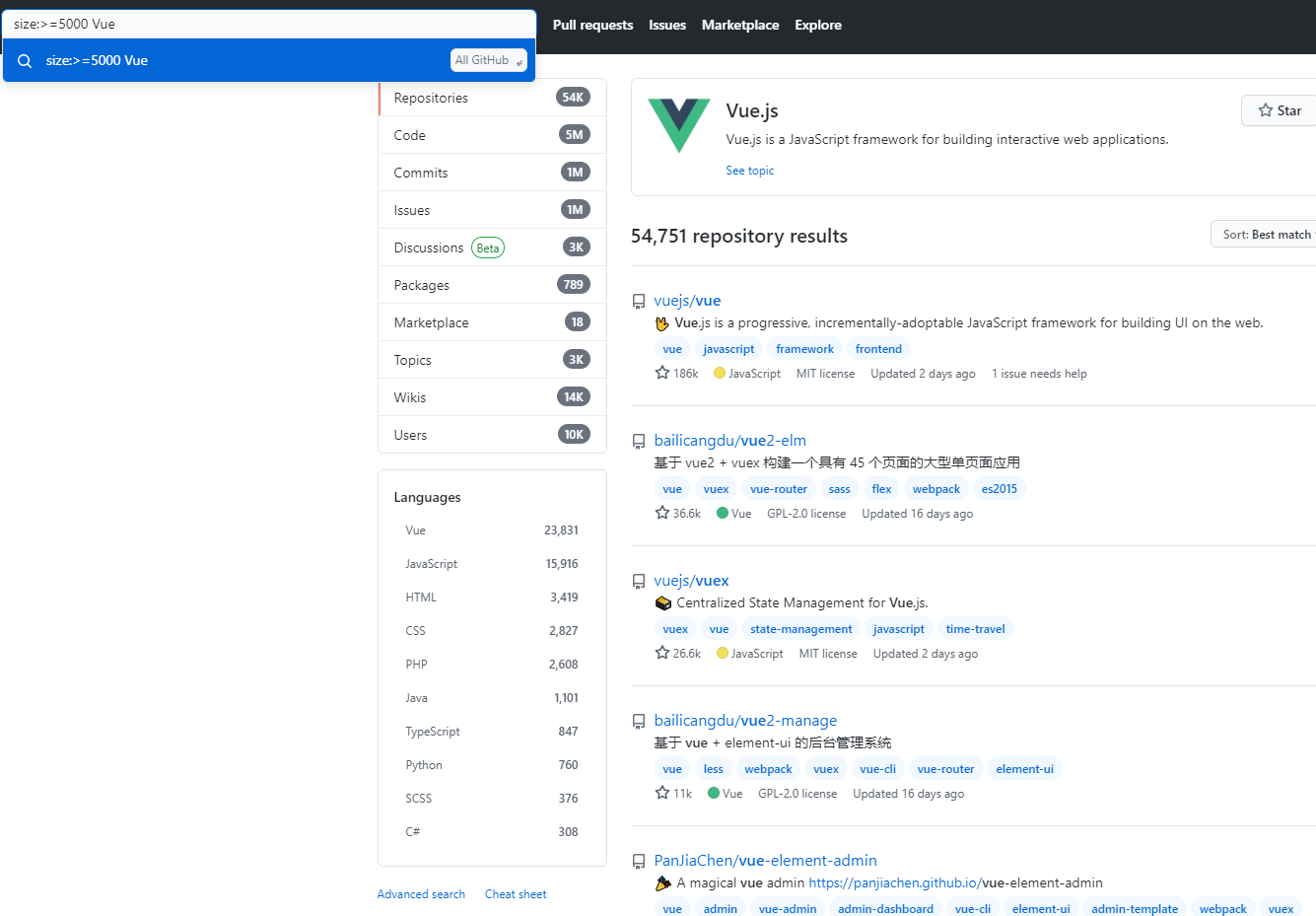Filter results by SCSS language
The height and width of the screenshot is (916, 1316).
coord(492,799)
